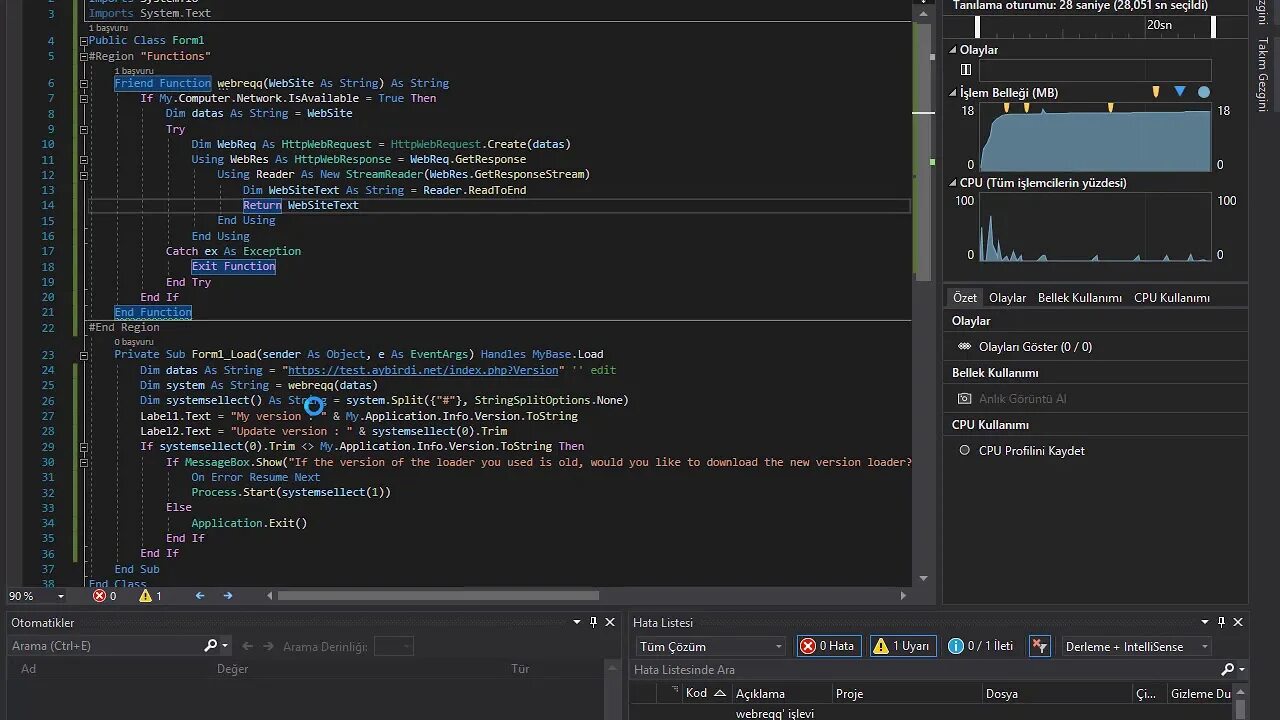Click the 20sn mark on the timeline ruler

click(x=1159, y=25)
